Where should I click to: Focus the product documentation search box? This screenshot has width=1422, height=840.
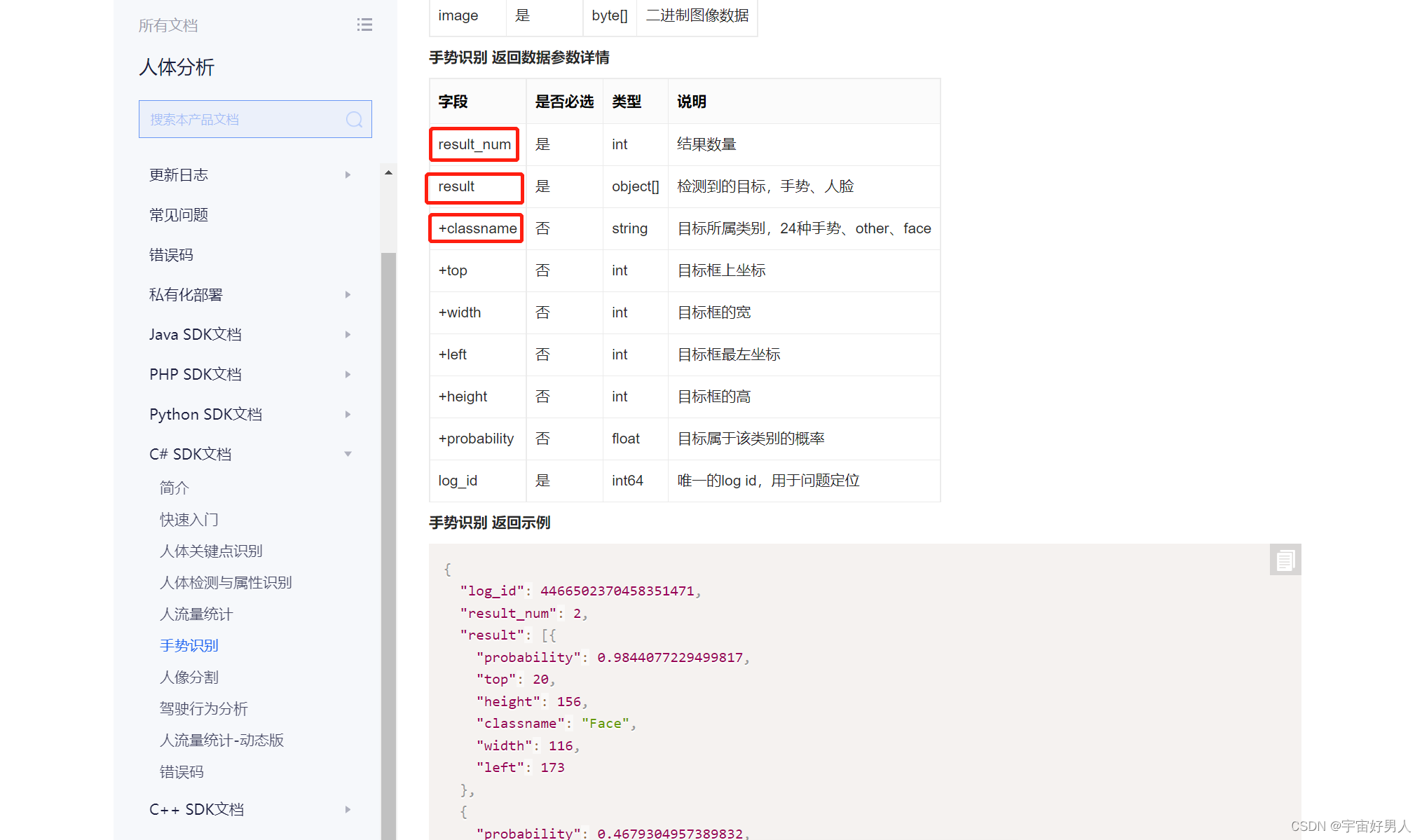click(255, 119)
